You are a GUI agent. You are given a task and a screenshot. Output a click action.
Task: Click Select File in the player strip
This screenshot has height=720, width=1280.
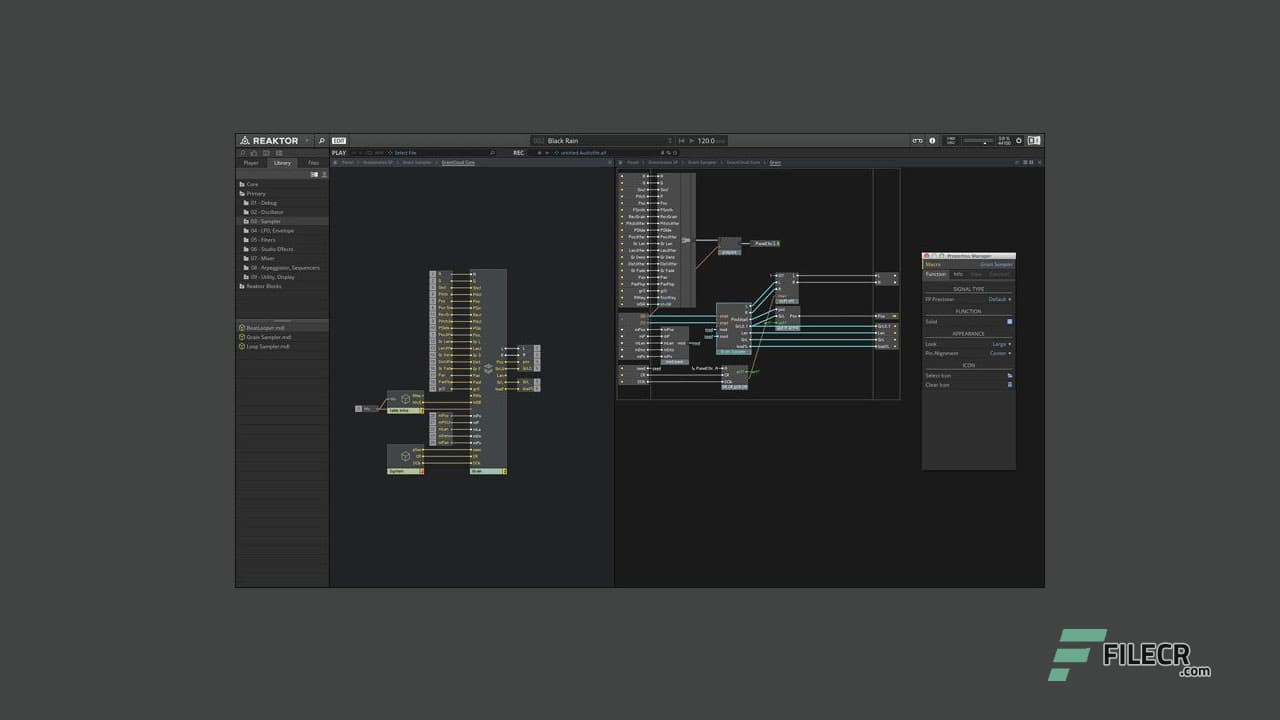coord(408,152)
